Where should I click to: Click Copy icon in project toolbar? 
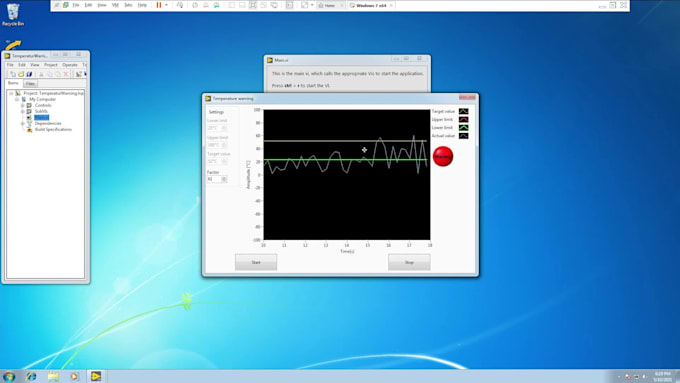pyautogui.click(x=50, y=74)
